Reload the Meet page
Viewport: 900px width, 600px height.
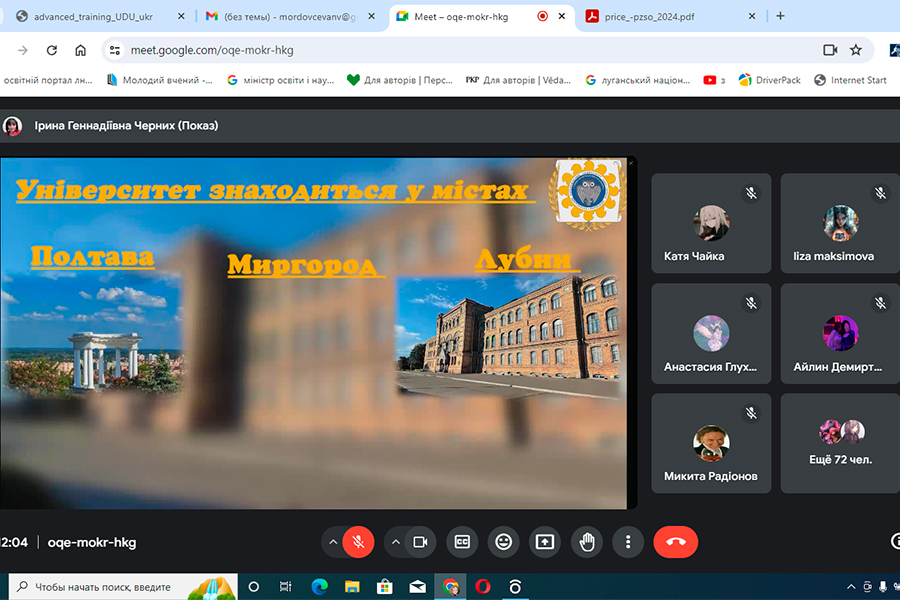coord(52,50)
